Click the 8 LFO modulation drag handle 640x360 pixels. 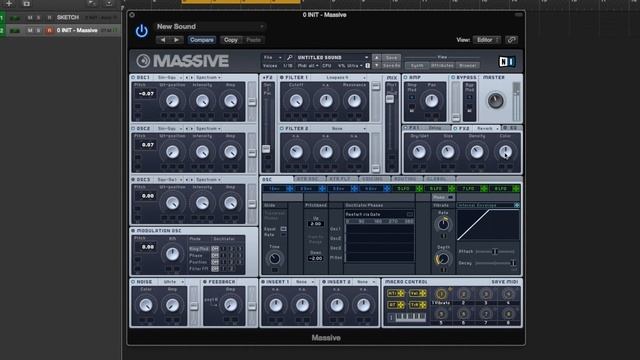coord(516,189)
